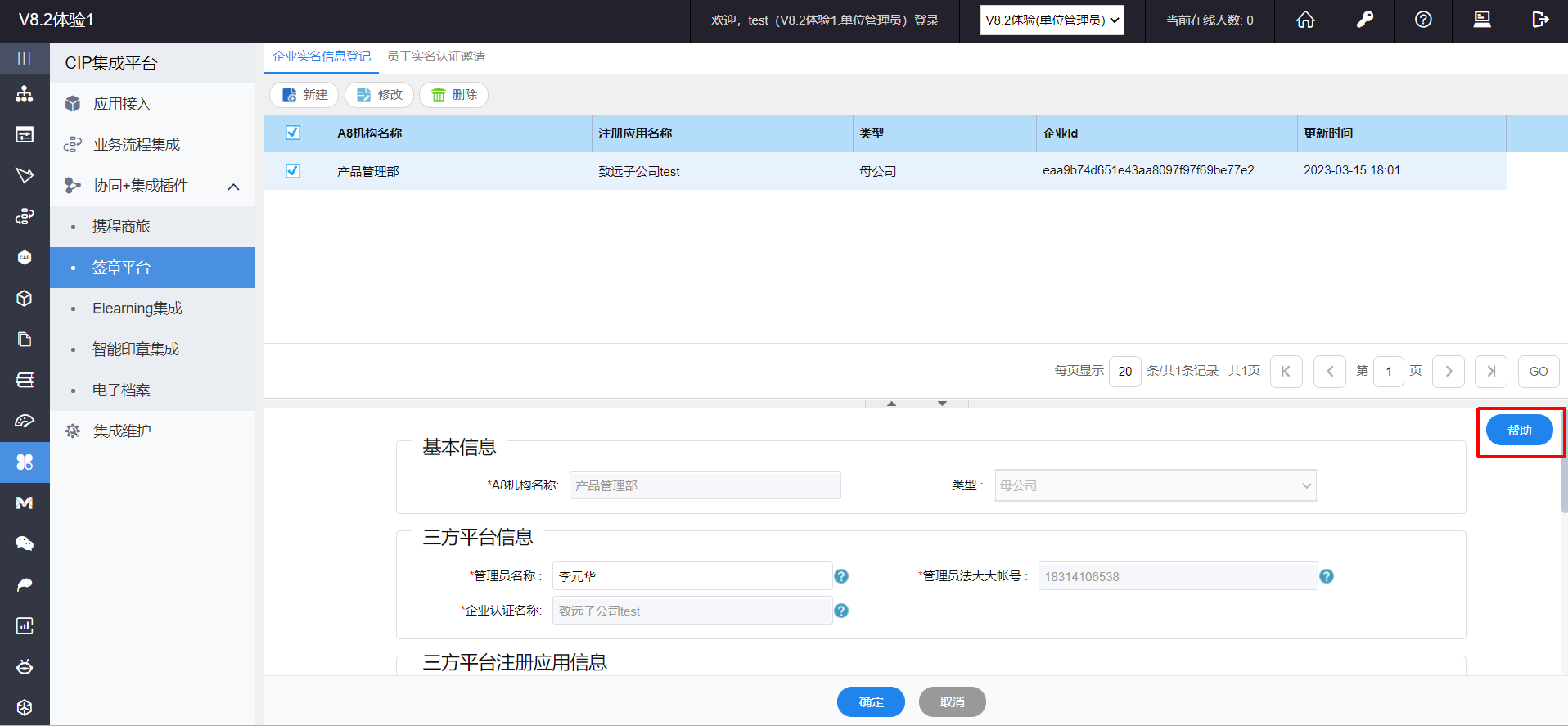Collapse the 协同+集成插件 menu group
1568x726 pixels.
point(233,187)
